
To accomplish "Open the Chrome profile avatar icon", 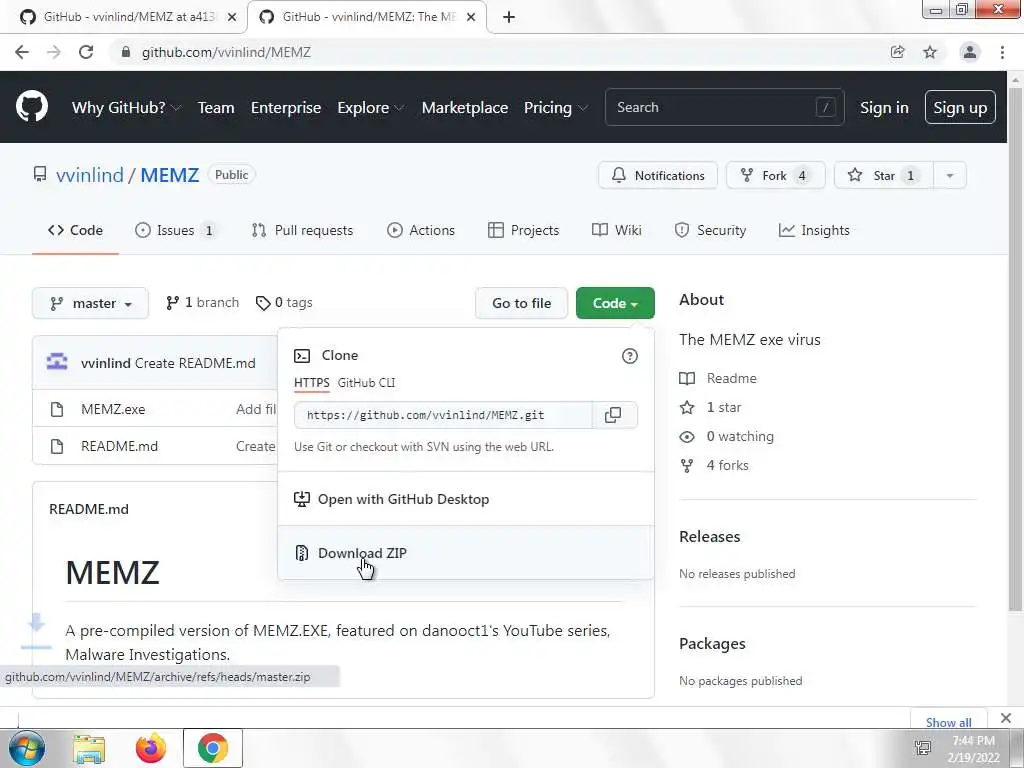I will (970, 52).
